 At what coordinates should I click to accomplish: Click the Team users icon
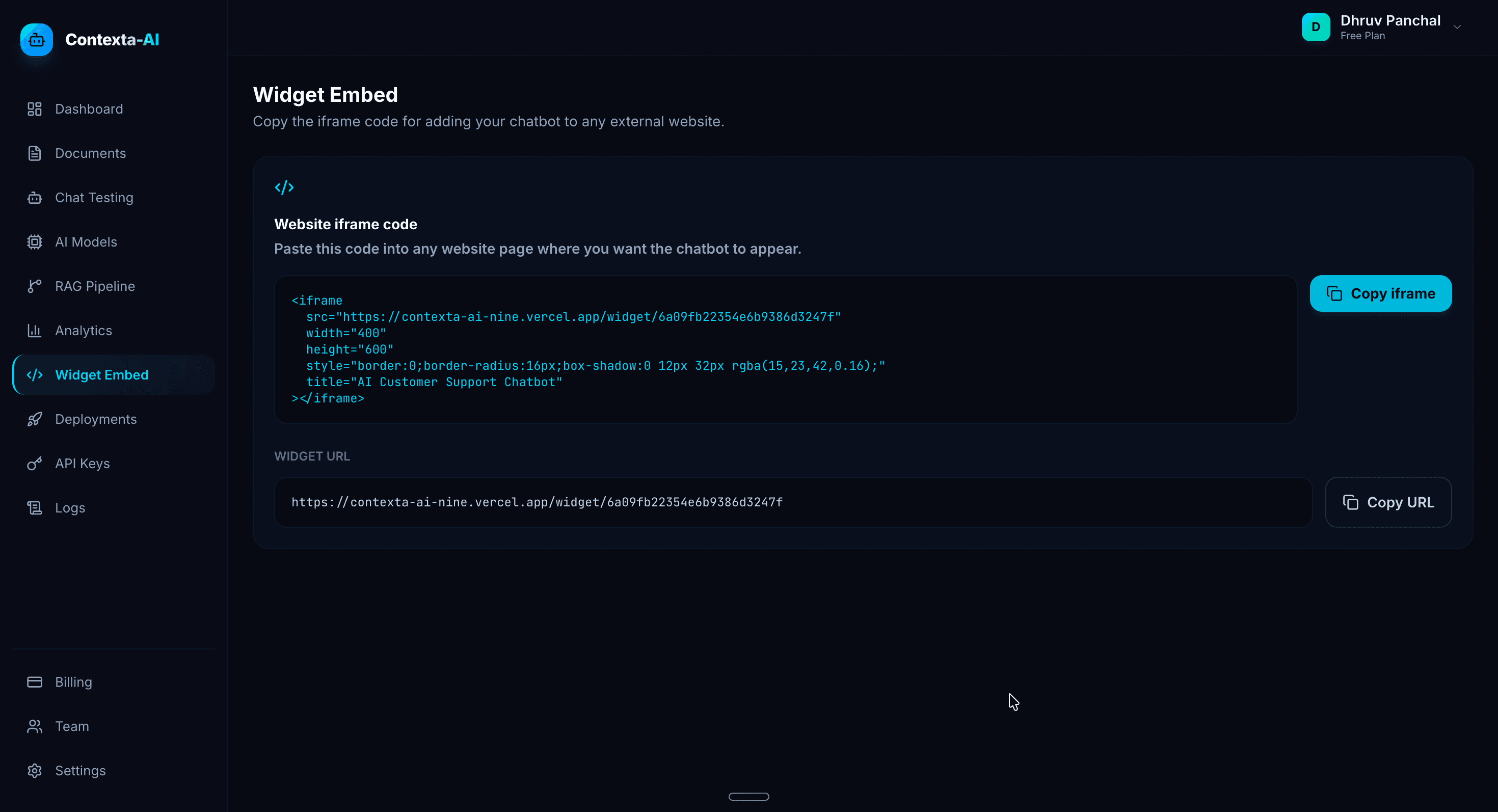(34, 726)
